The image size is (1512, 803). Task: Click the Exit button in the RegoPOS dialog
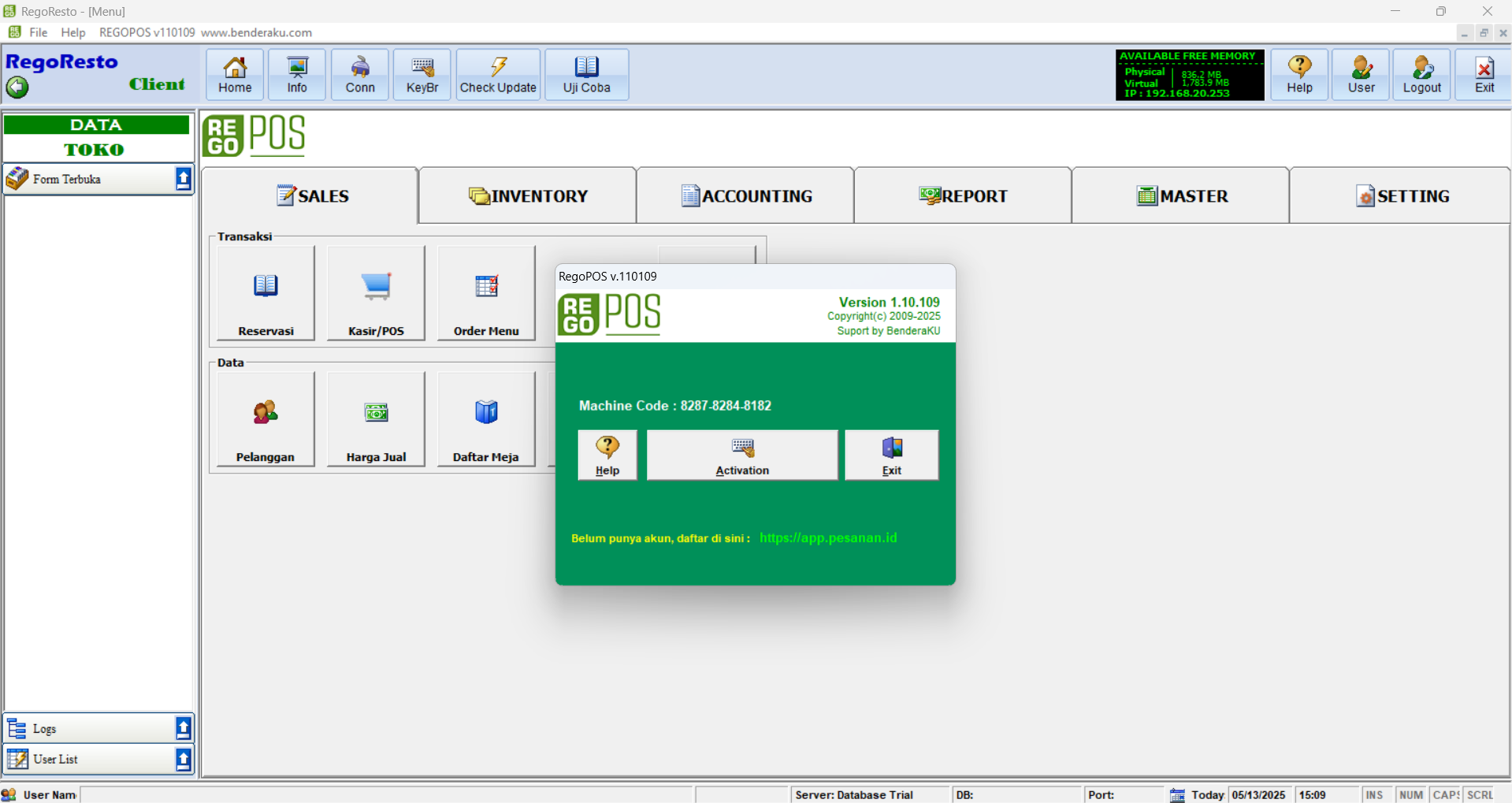891,455
